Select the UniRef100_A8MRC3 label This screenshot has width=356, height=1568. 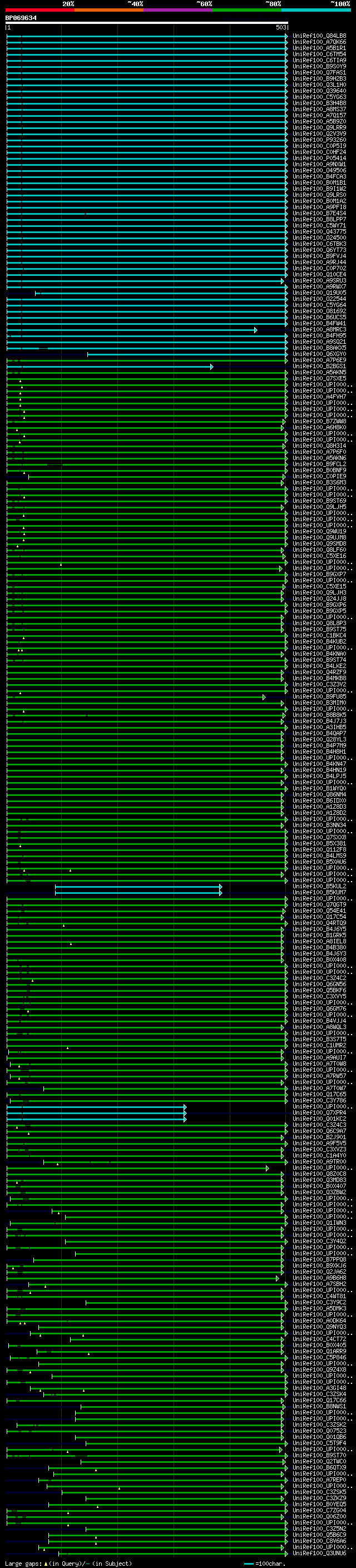(x=319, y=330)
